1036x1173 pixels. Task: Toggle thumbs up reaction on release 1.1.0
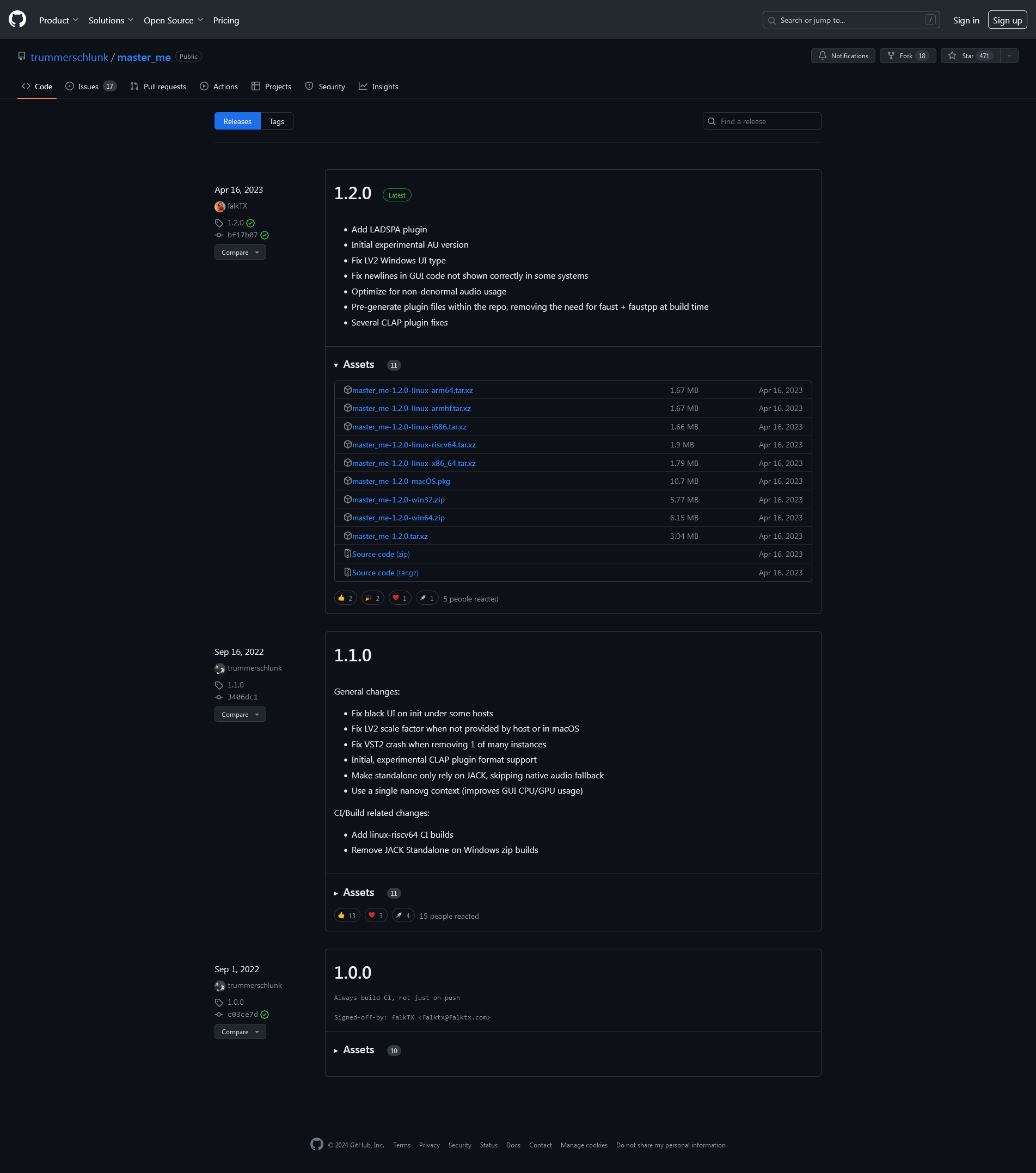pos(347,916)
